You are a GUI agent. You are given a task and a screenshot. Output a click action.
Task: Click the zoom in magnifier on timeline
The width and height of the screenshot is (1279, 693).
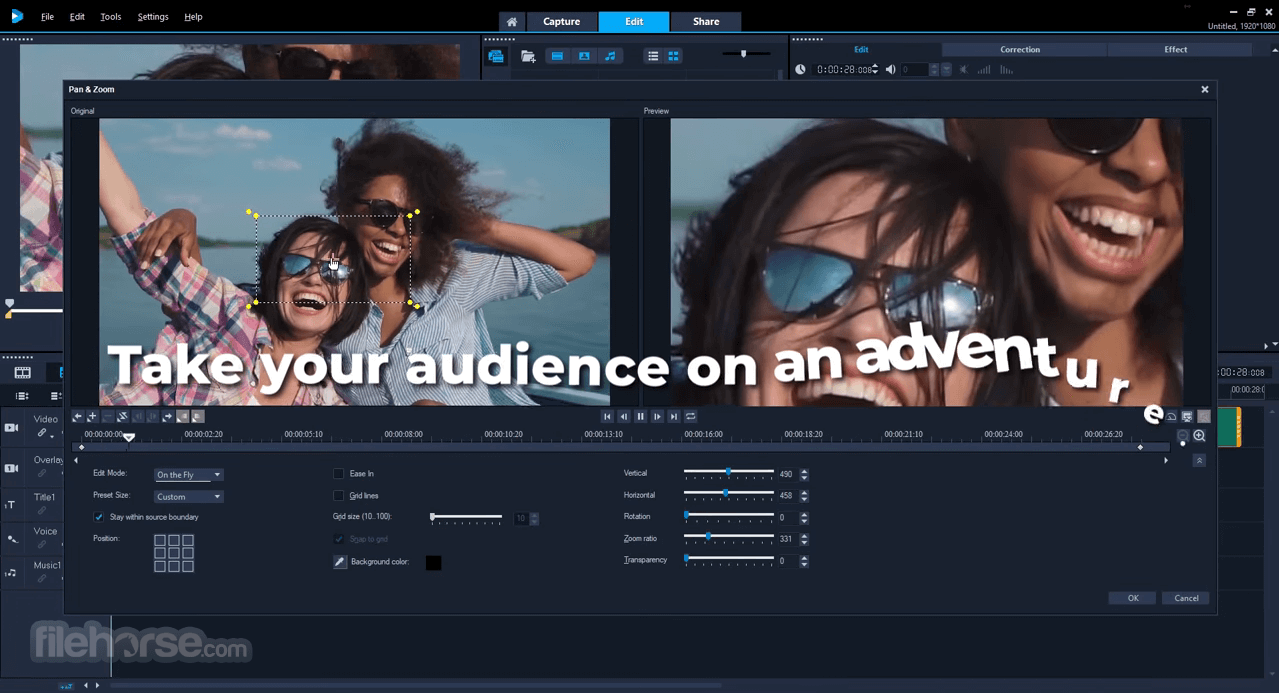coord(1200,436)
